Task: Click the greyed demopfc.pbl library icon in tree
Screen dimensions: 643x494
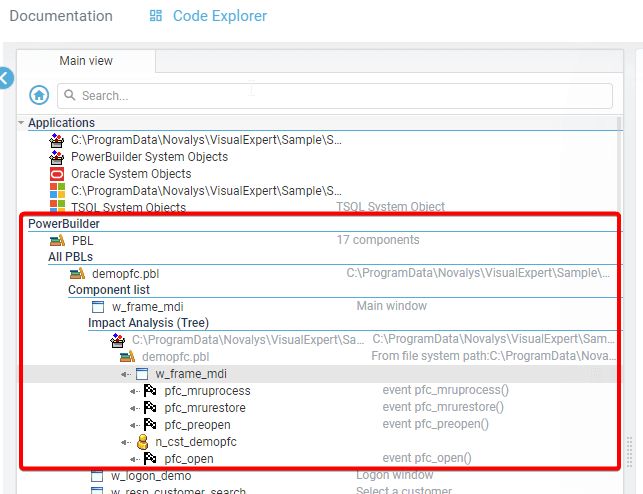Action: (x=127, y=357)
